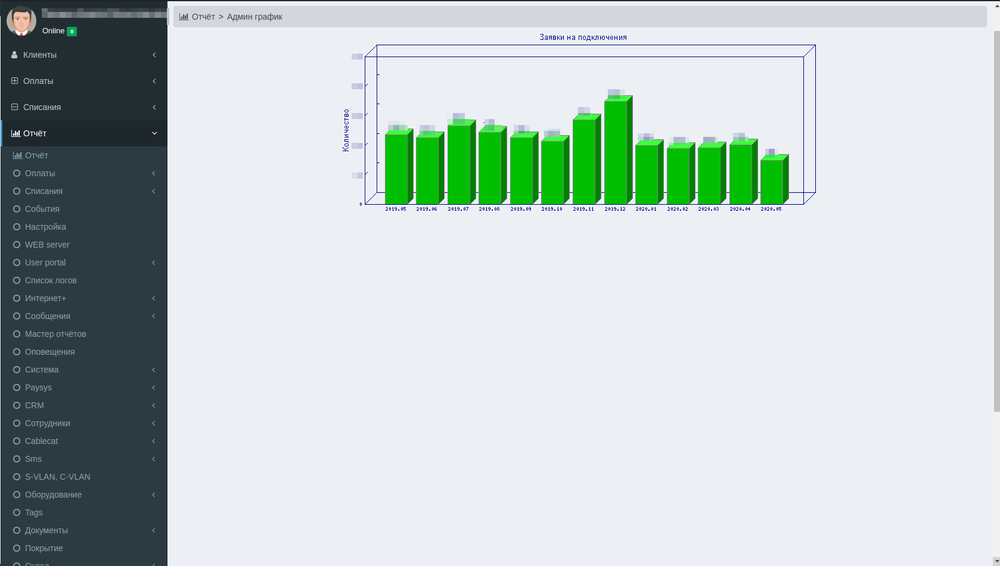This screenshot has height=566, width=1000.
Task: Click the Оплаты plus-box icon
Action: tap(14, 81)
